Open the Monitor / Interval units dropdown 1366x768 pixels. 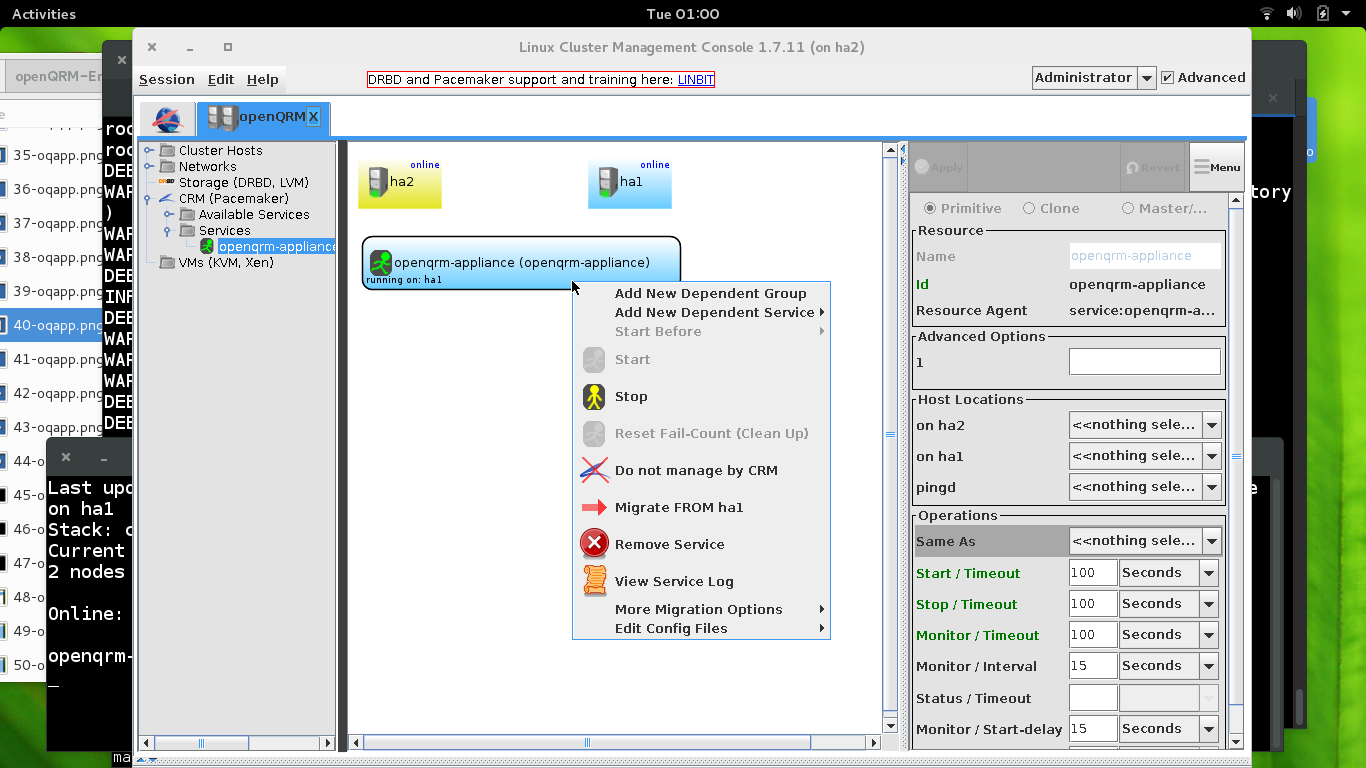point(1209,666)
